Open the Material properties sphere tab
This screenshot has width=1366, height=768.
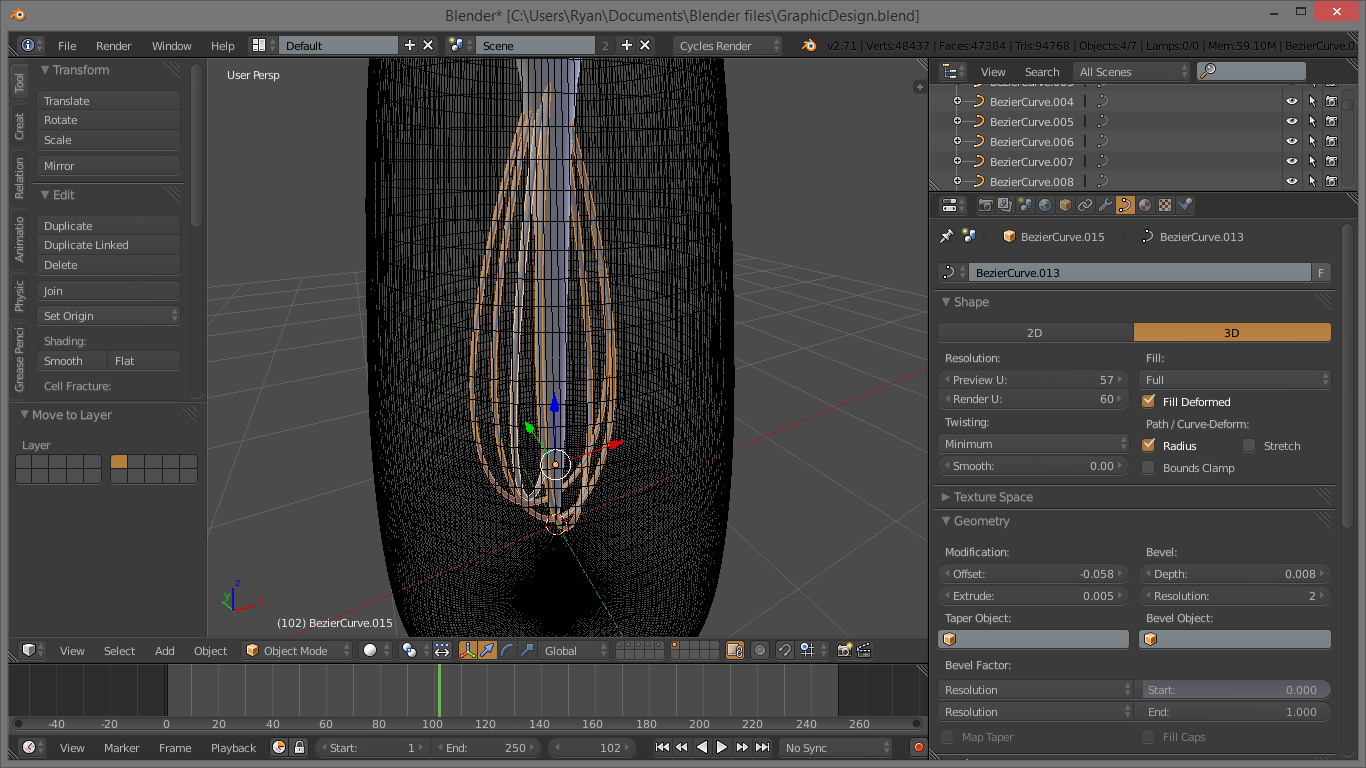1145,205
